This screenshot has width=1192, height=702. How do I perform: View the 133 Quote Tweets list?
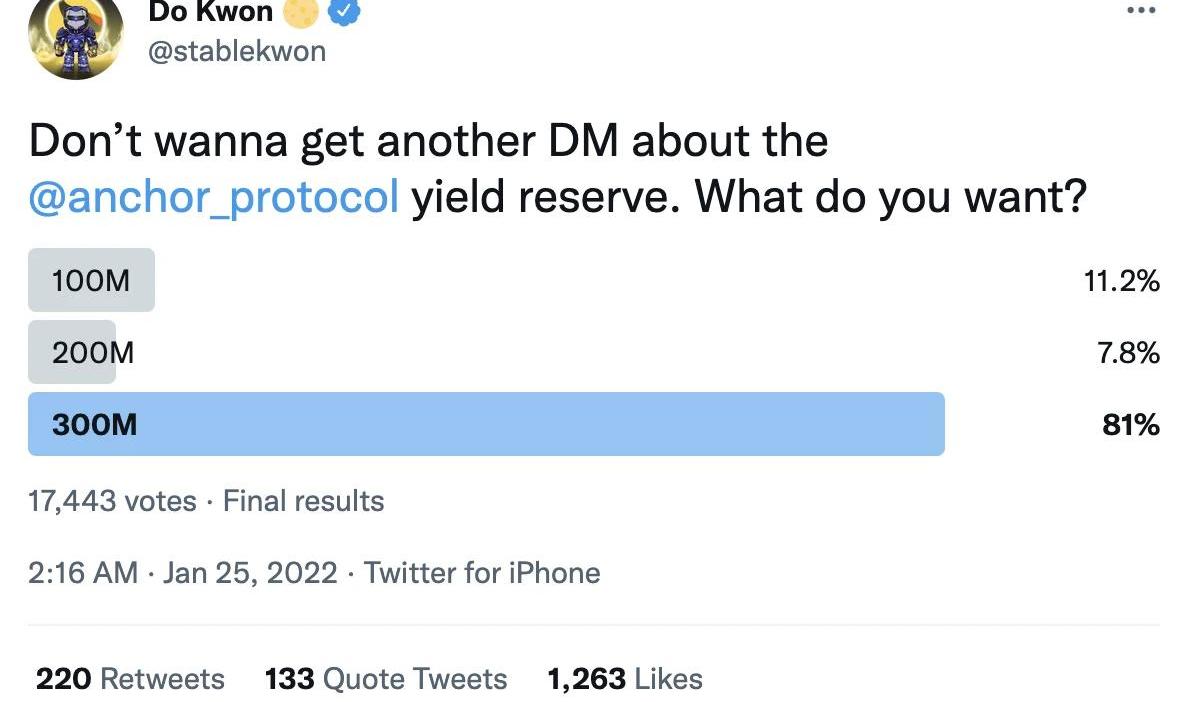coord(386,679)
